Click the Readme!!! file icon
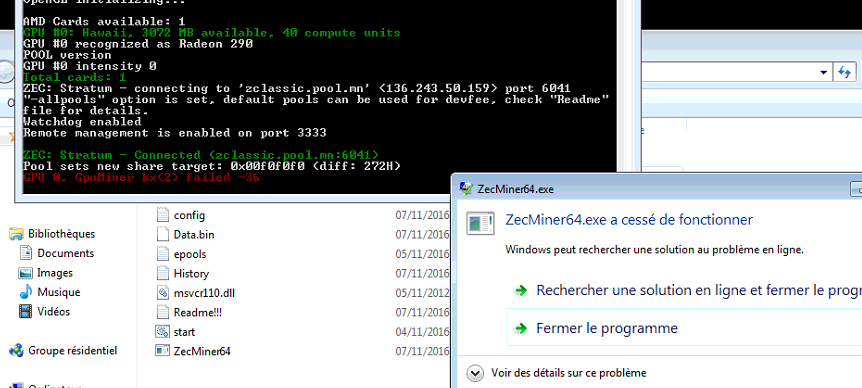862x388 pixels. click(x=163, y=312)
